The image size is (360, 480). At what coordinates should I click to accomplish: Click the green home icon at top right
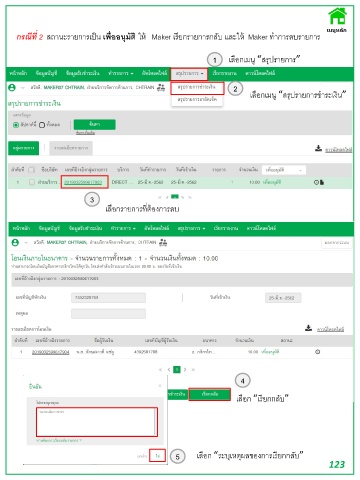(337, 16)
